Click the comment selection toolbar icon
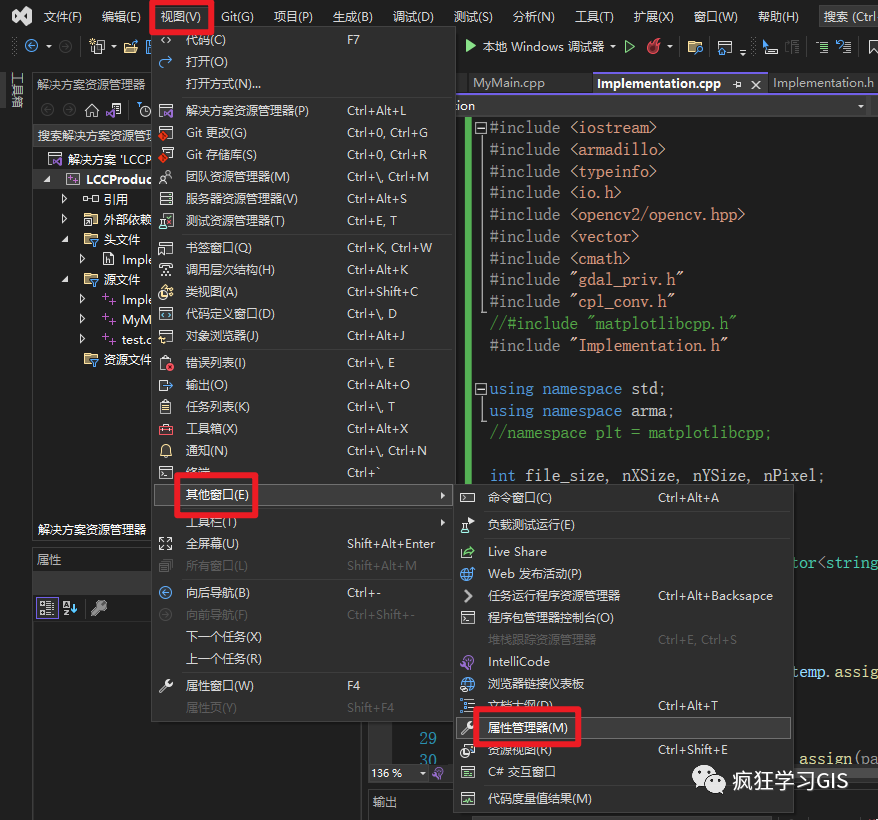The height and width of the screenshot is (820, 878). tap(822, 47)
